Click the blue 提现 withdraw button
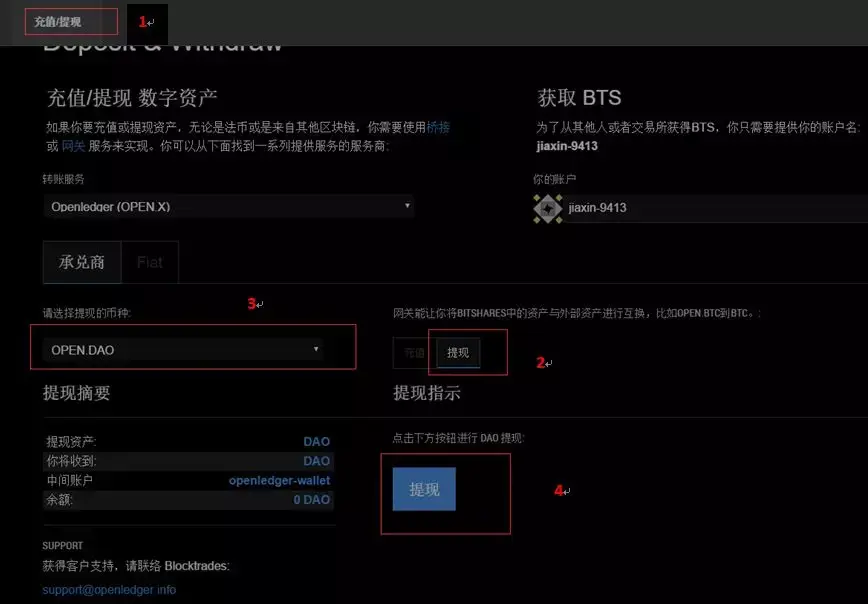This screenshot has height=604, width=868. 424,489
